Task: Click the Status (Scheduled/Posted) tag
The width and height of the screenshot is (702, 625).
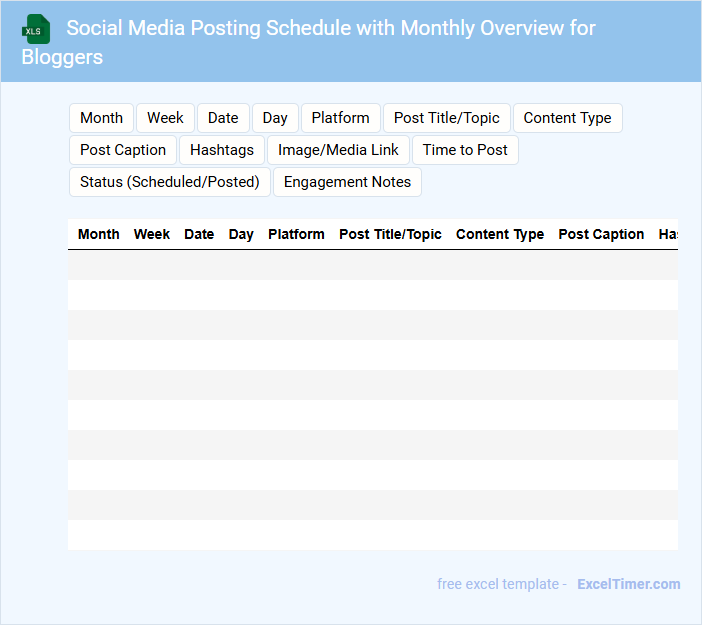Action: pos(169,182)
